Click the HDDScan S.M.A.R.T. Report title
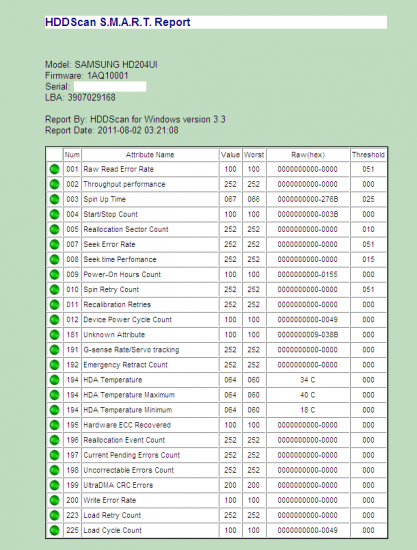Image resolution: width=417 pixels, height=550 pixels. point(118,22)
